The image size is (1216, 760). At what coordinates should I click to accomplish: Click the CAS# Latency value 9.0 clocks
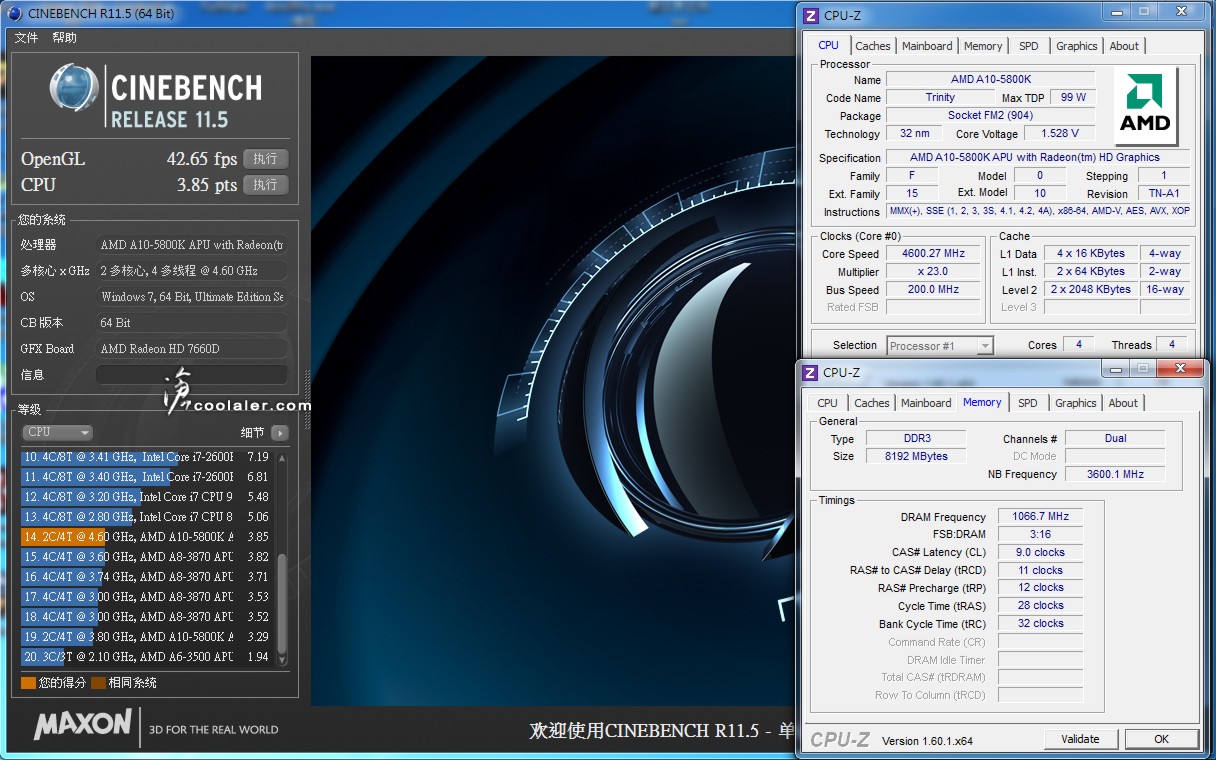(1040, 552)
